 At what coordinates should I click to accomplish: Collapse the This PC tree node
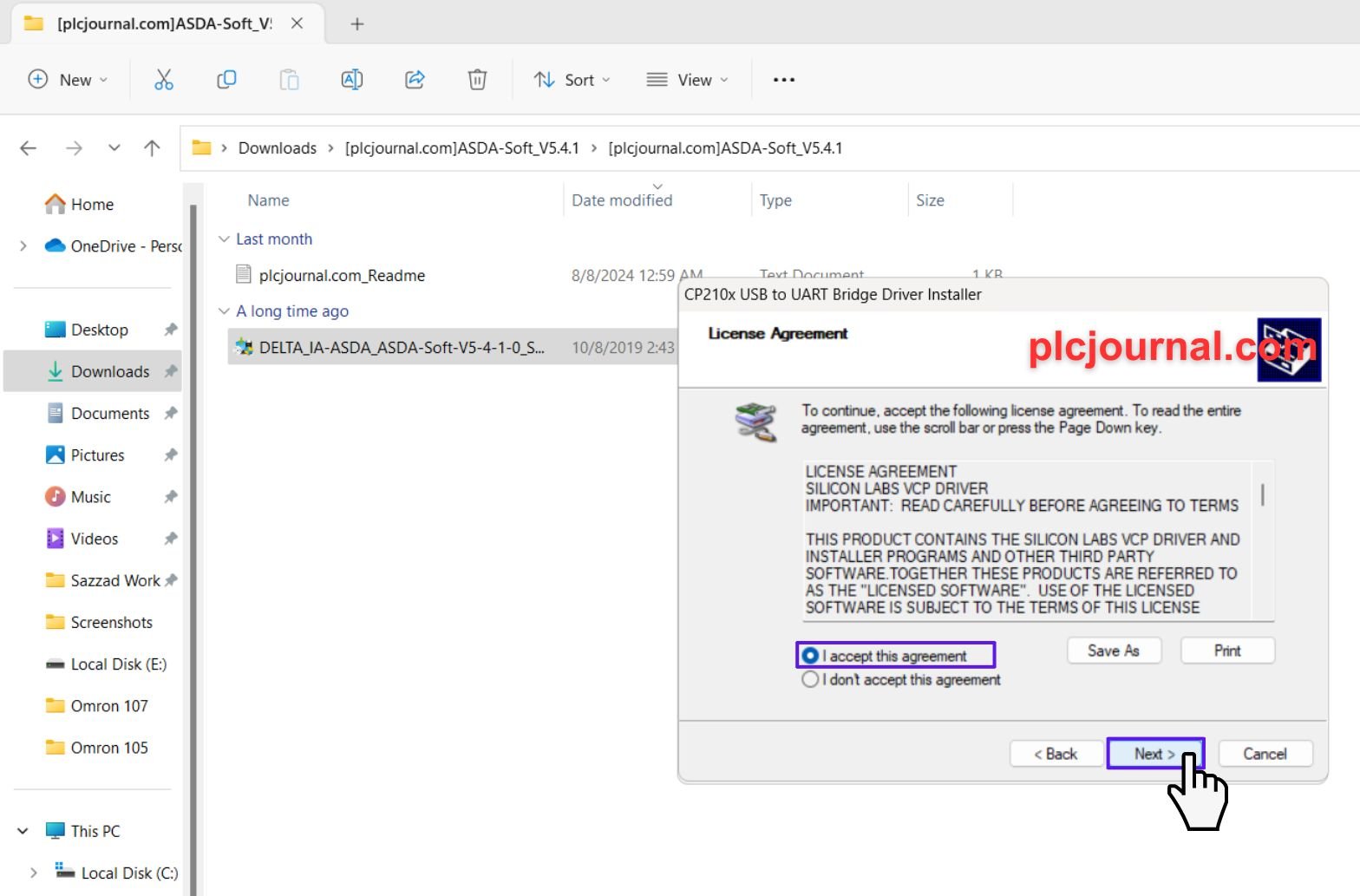click(x=23, y=831)
